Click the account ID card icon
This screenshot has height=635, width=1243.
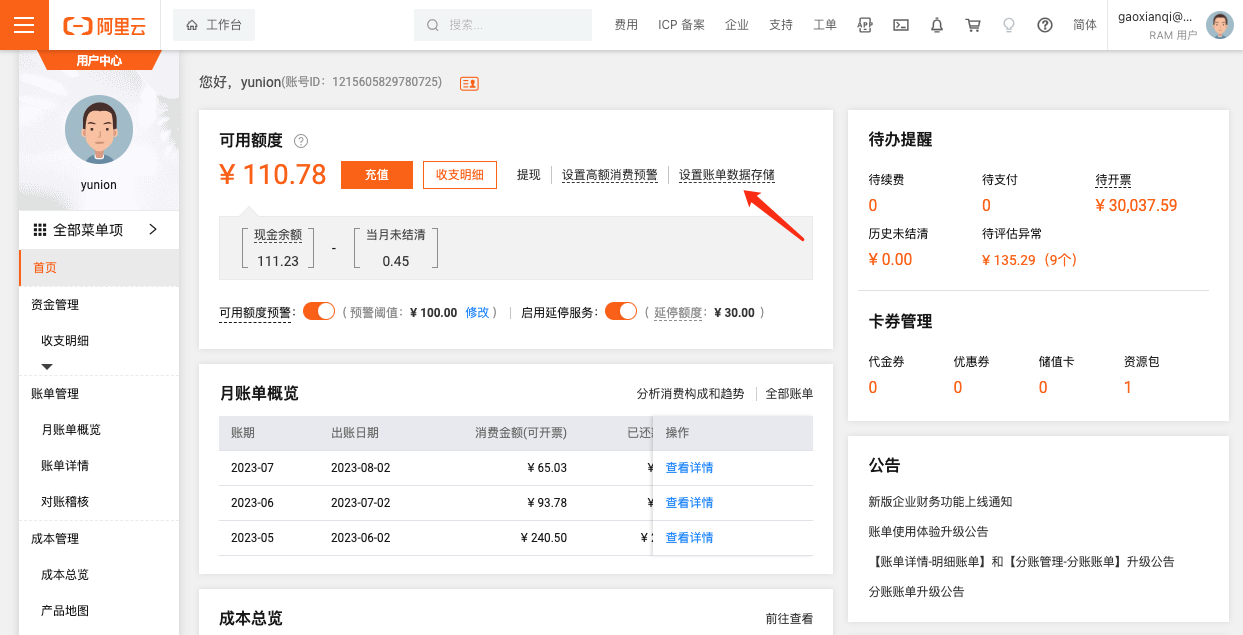tap(469, 83)
